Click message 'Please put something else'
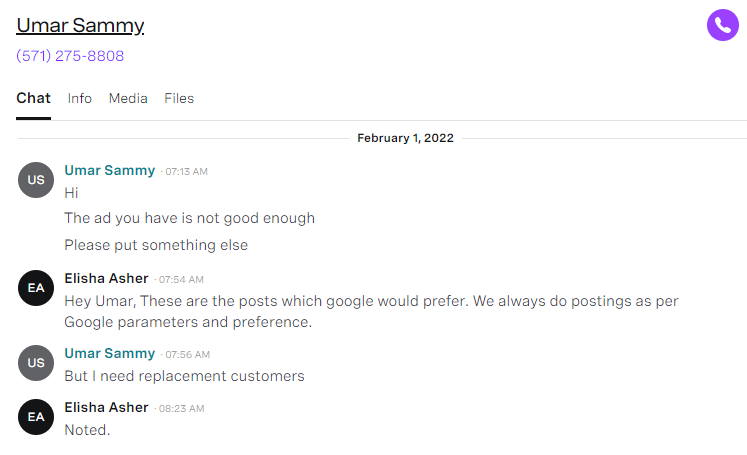 click(156, 245)
